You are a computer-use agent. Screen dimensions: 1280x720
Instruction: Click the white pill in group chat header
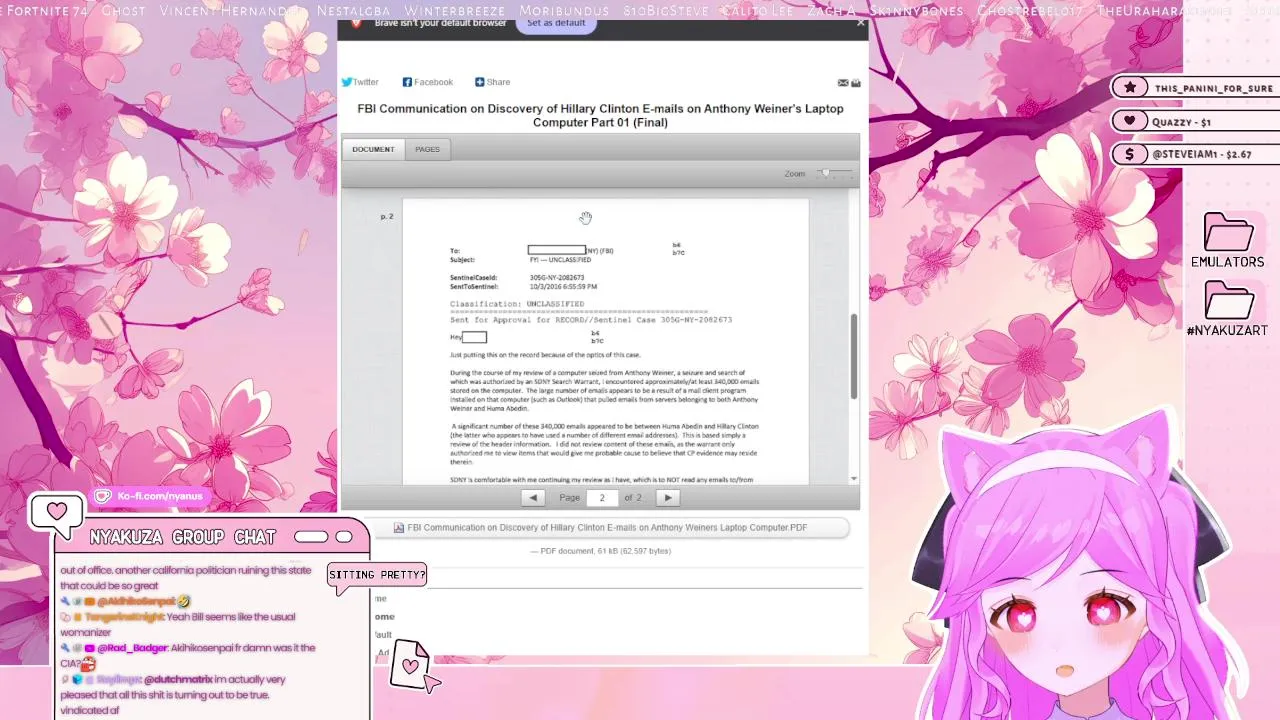click(x=311, y=537)
